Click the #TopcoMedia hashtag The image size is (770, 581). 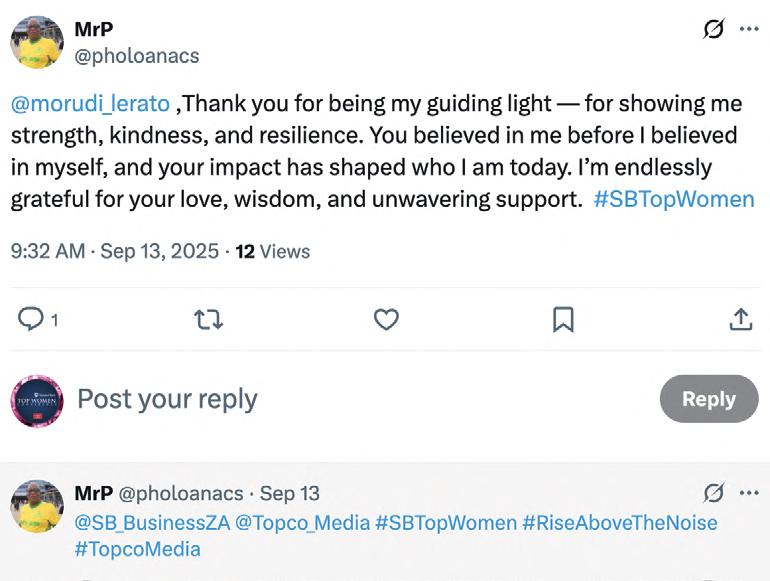click(x=137, y=548)
